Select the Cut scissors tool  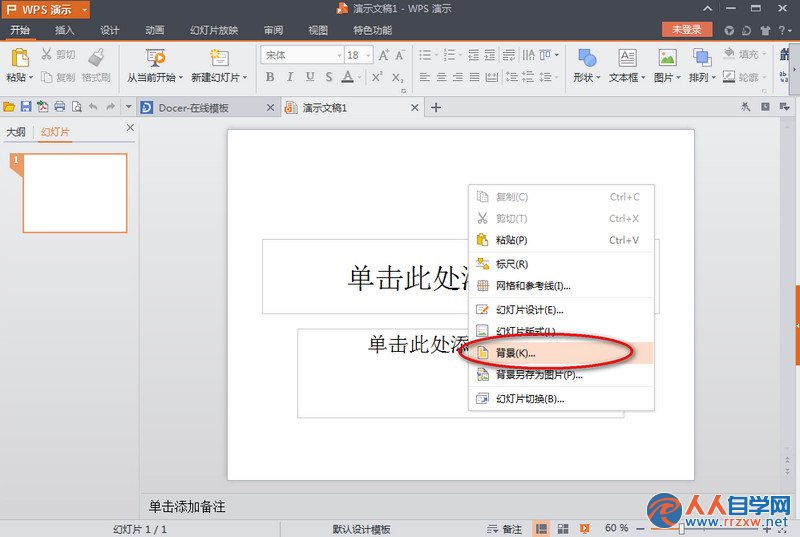(58, 54)
